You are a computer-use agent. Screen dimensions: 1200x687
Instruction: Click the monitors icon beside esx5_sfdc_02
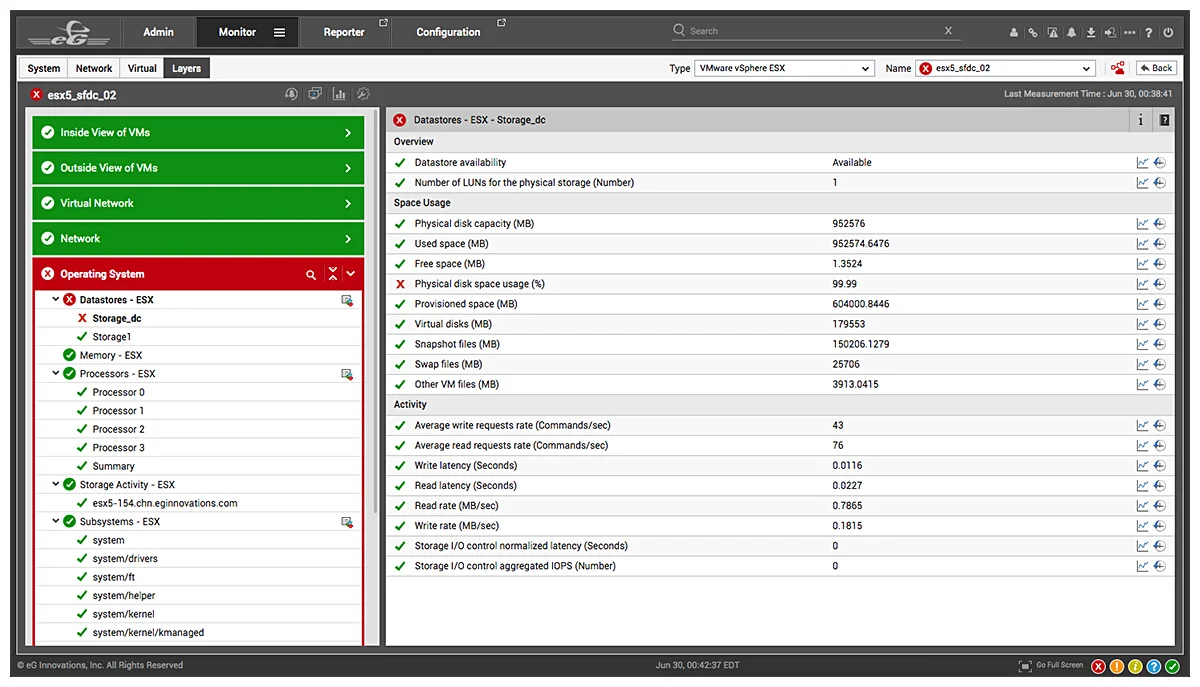(x=315, y=94)
